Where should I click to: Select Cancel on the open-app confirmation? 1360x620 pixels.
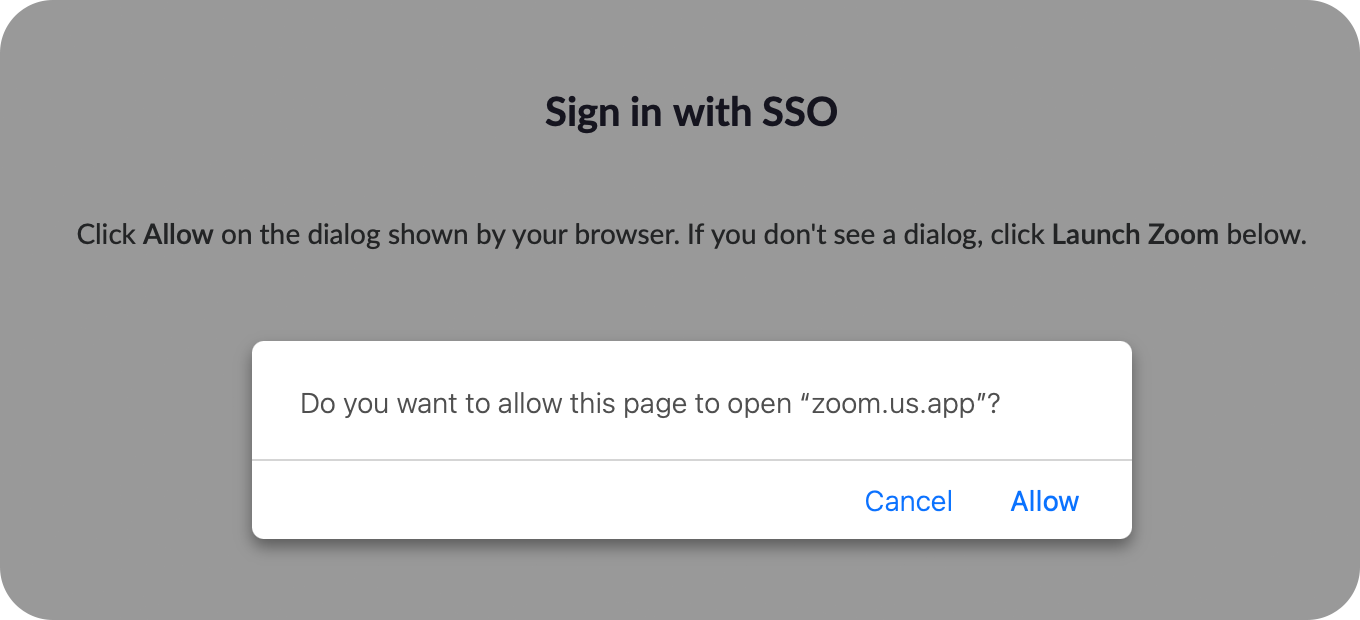(908, 501)
